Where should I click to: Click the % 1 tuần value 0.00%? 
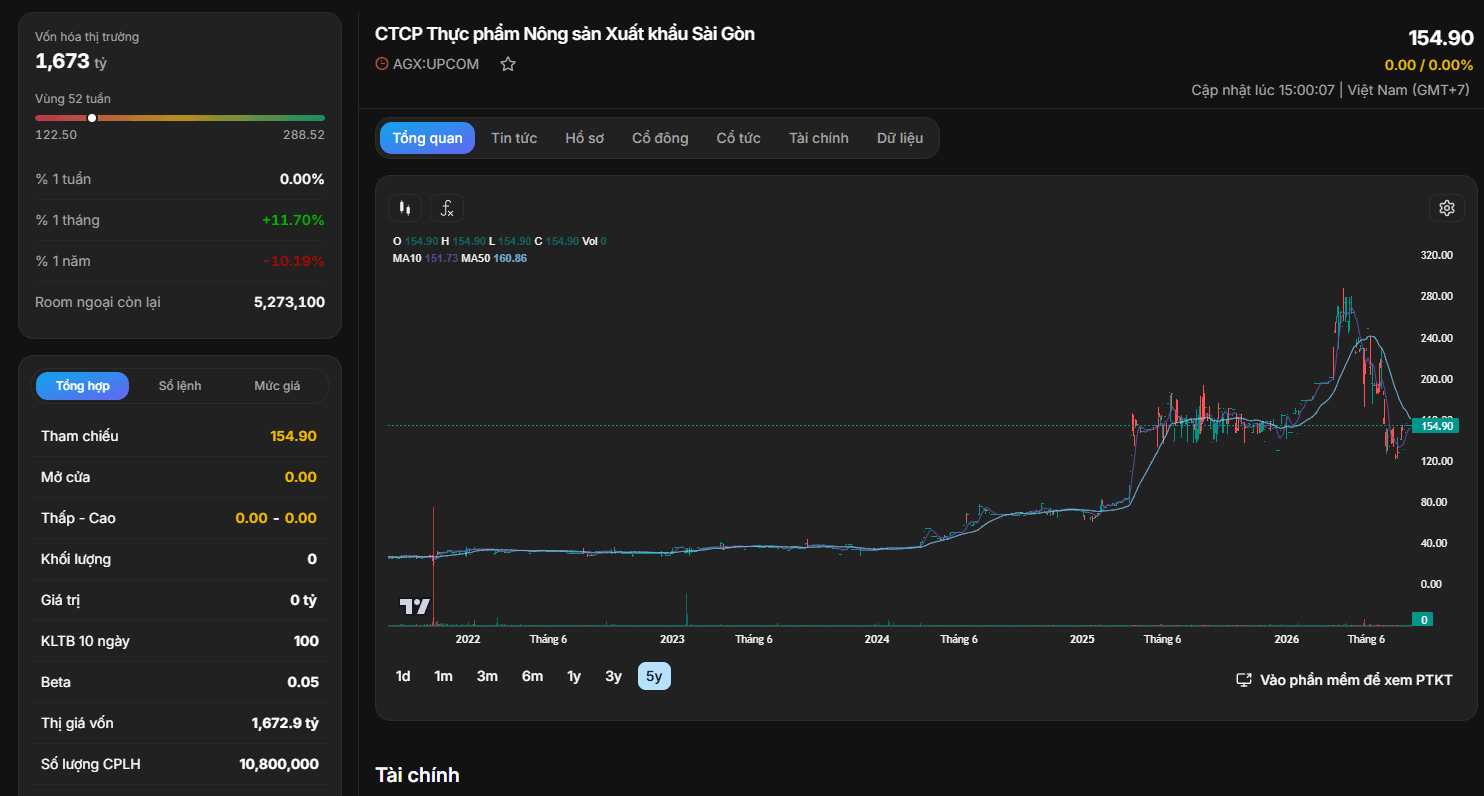pyautogui.click(x=302, y=179)
